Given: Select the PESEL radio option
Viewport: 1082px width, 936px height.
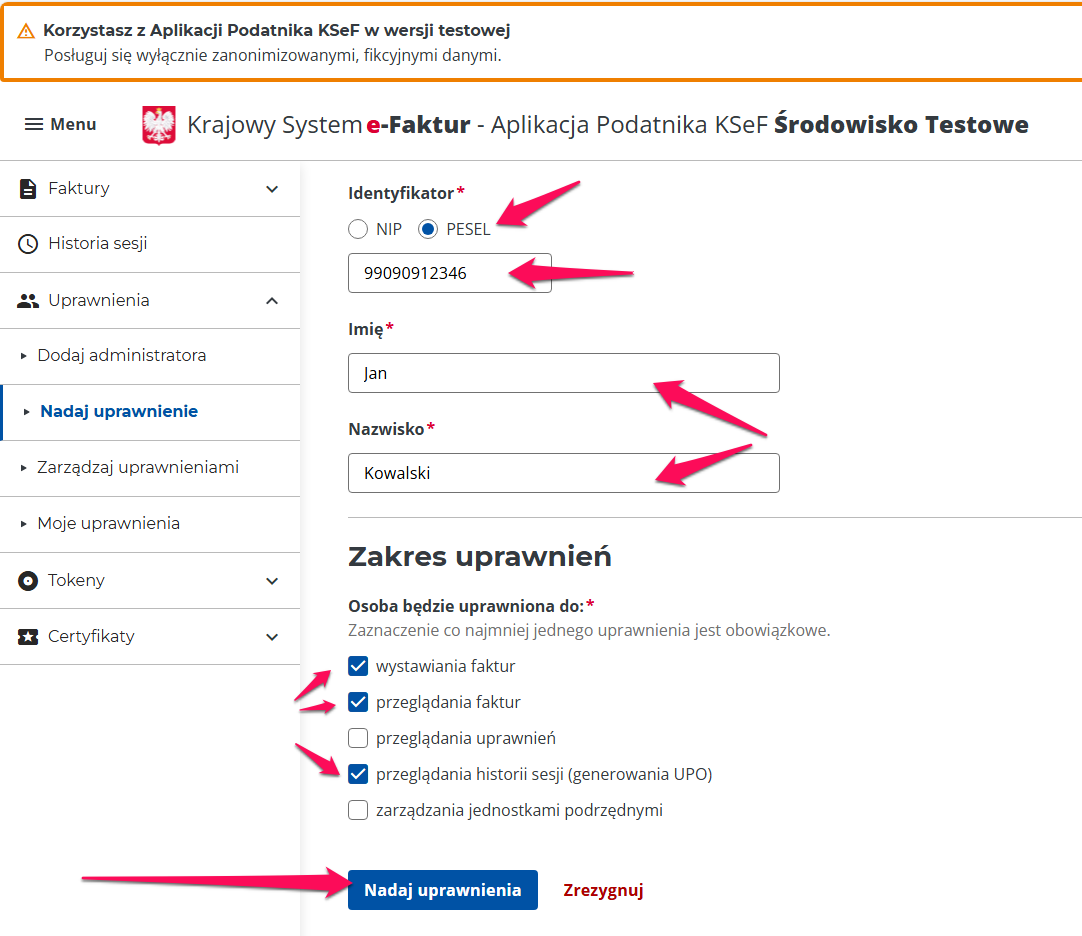Looking at the screenshot, I should [428, 229].
